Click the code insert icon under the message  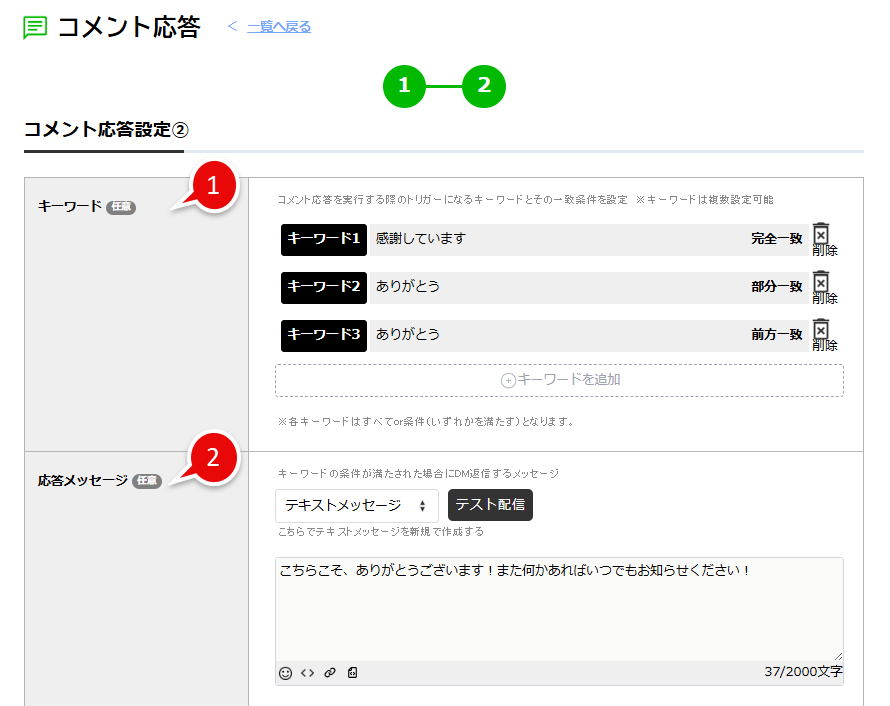coord(308,672)
